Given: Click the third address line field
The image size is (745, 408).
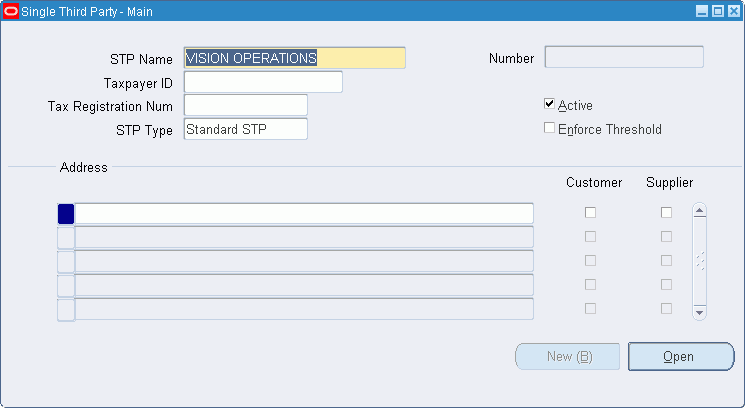Looking at the screenshot, I should (304, 261).
